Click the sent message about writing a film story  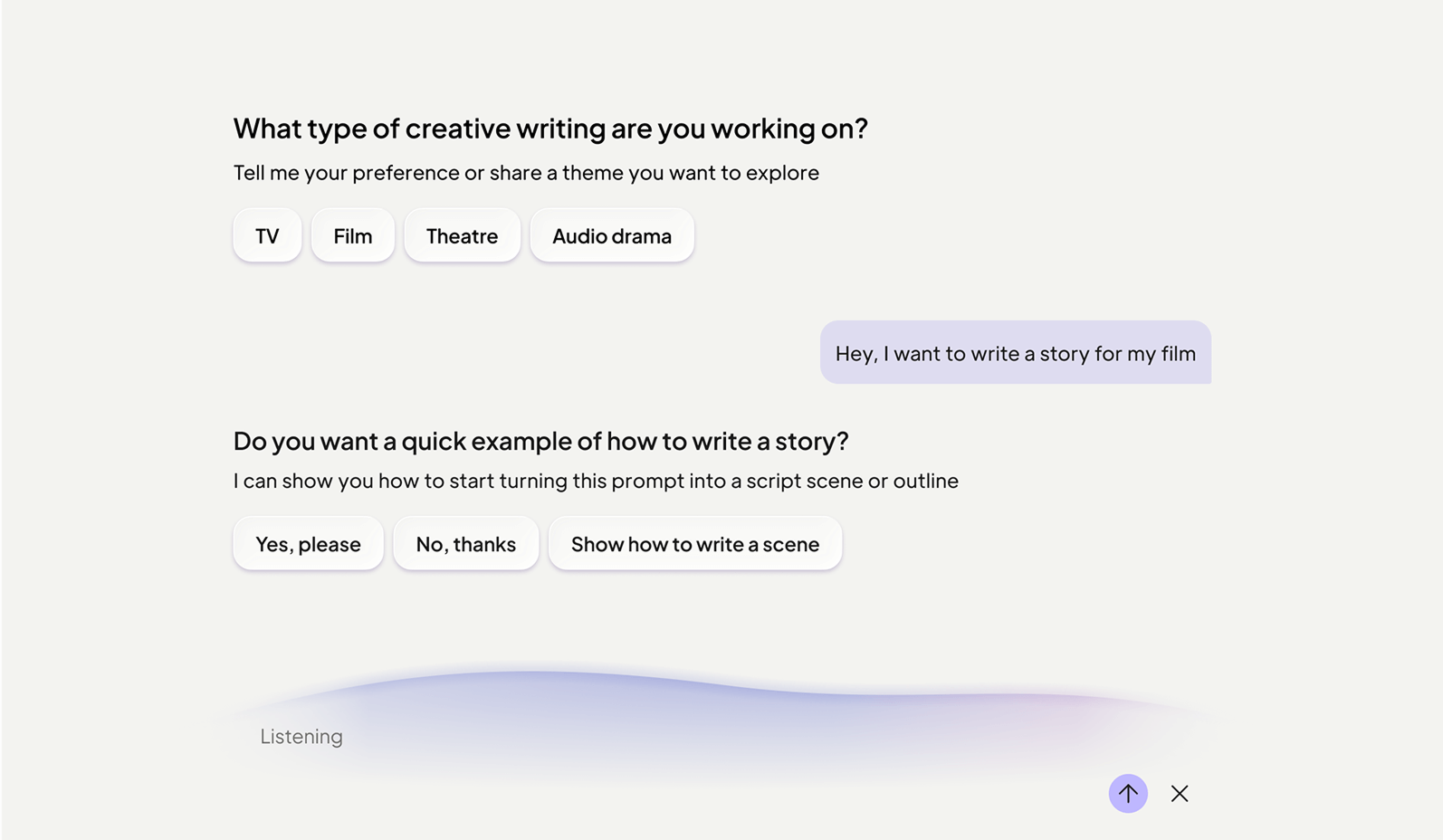pos(1015,353)
